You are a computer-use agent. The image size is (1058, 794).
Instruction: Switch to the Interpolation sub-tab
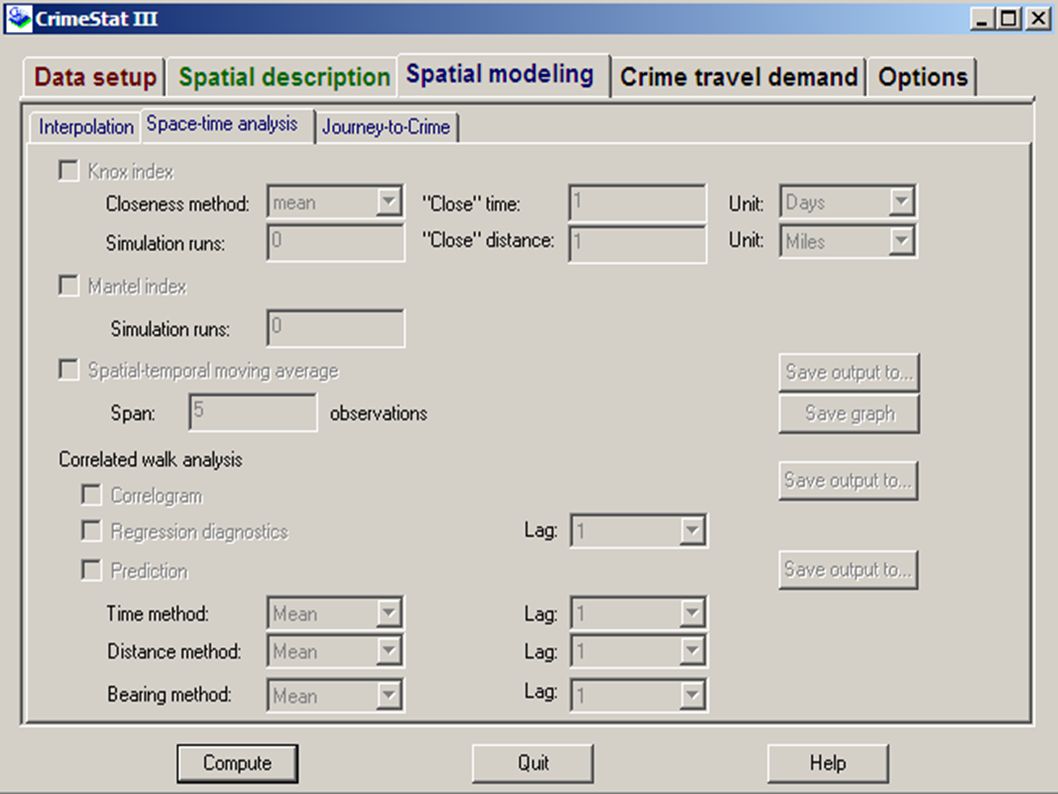pos(86,127)
